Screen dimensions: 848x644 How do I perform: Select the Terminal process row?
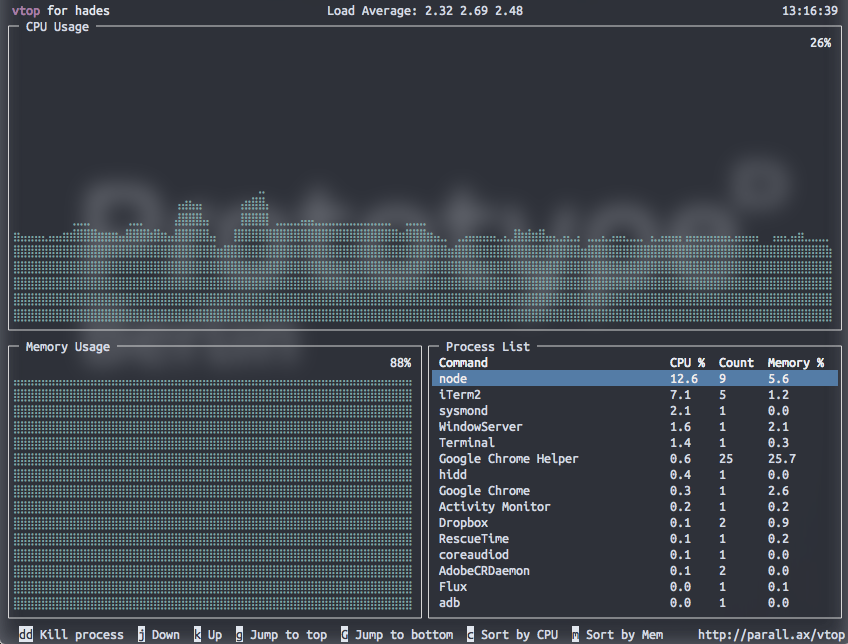pos(635,443)
